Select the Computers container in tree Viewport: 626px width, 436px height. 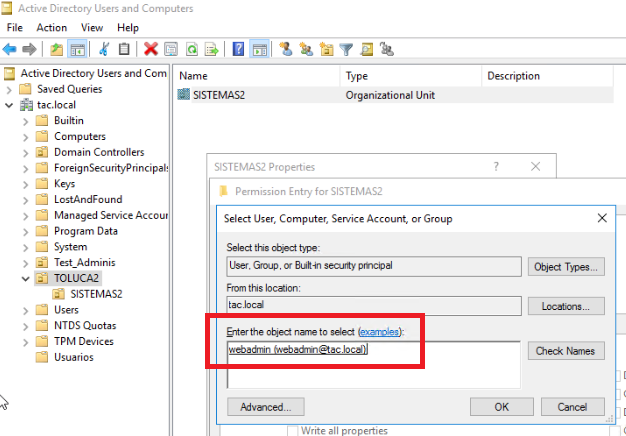coord(79,136)
